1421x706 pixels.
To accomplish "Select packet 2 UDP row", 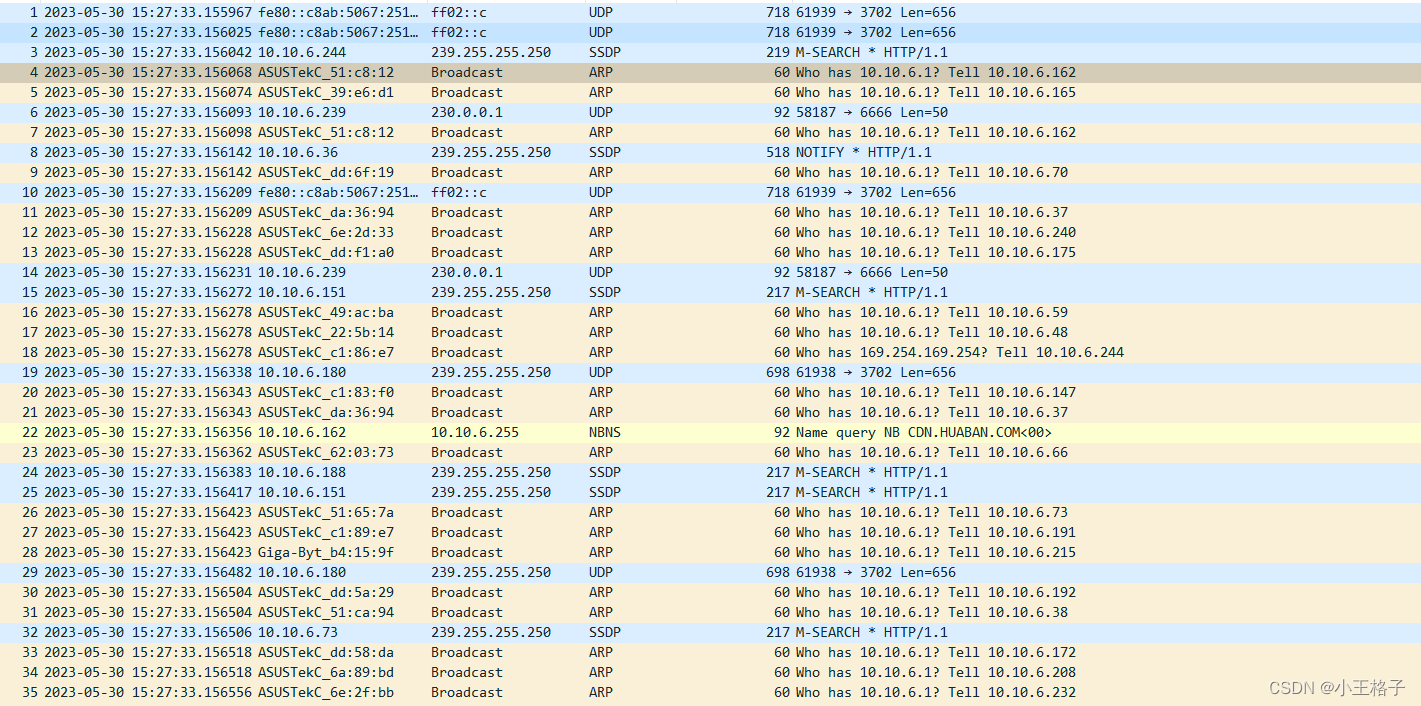I will click(710, 32).
